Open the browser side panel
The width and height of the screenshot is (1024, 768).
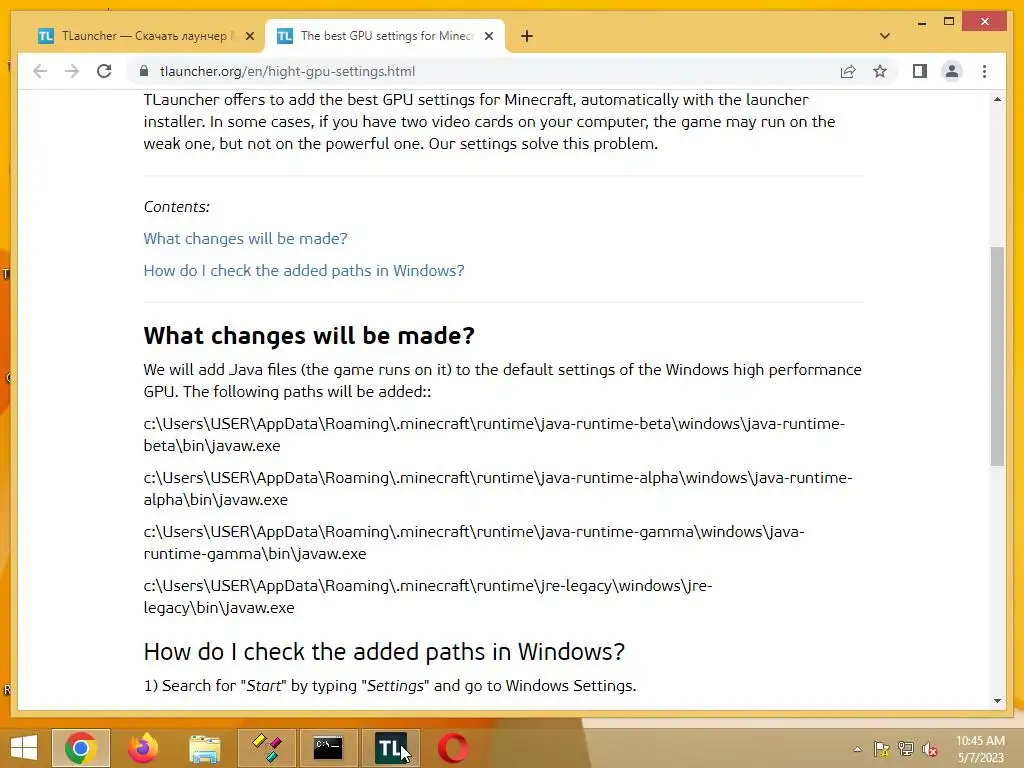coord(920,71)
